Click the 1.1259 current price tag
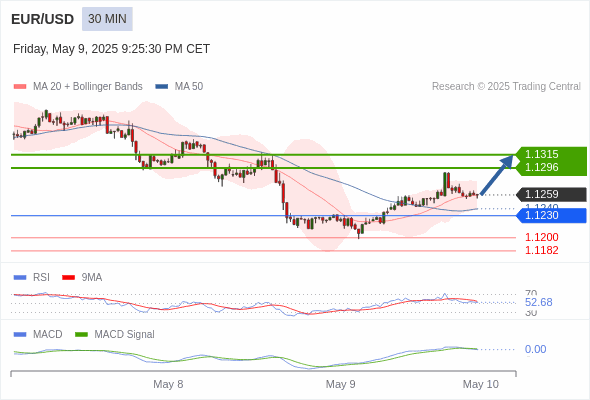The image size is (590, 400). (552, 195)
